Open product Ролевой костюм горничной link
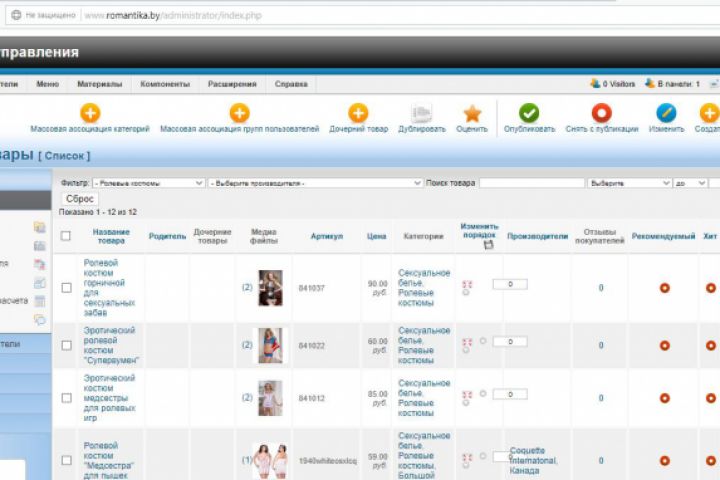The width and height of the screenshot is (720, 480). click(109, 288)
